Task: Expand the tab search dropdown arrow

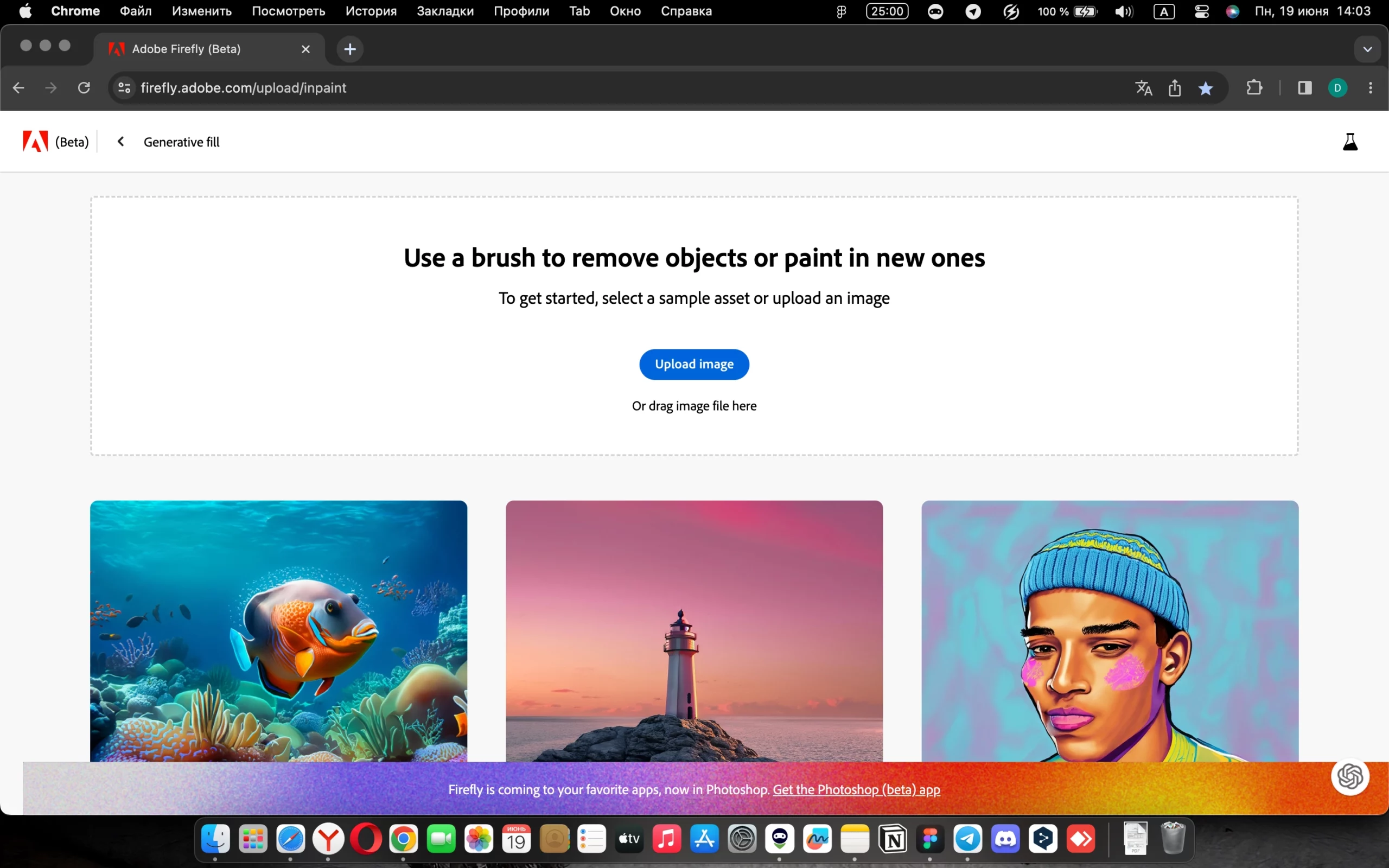Action: [x=1367, y=49]
